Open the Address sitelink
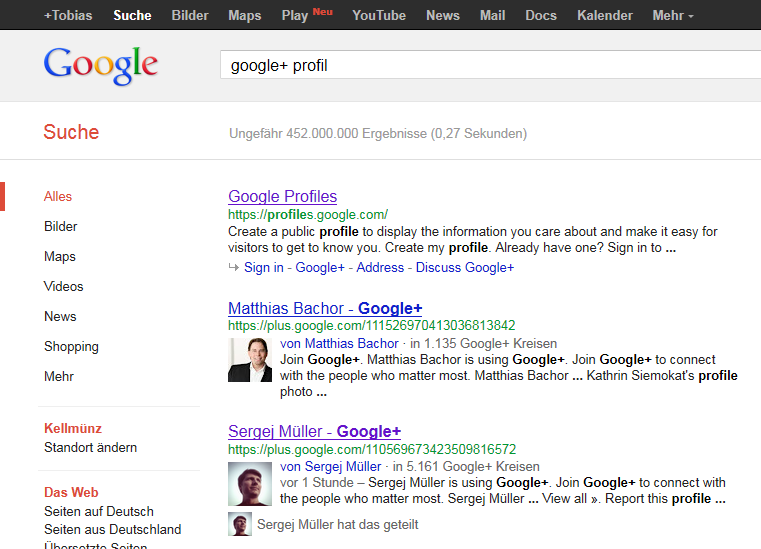The image size is (761, 549). 380,267
